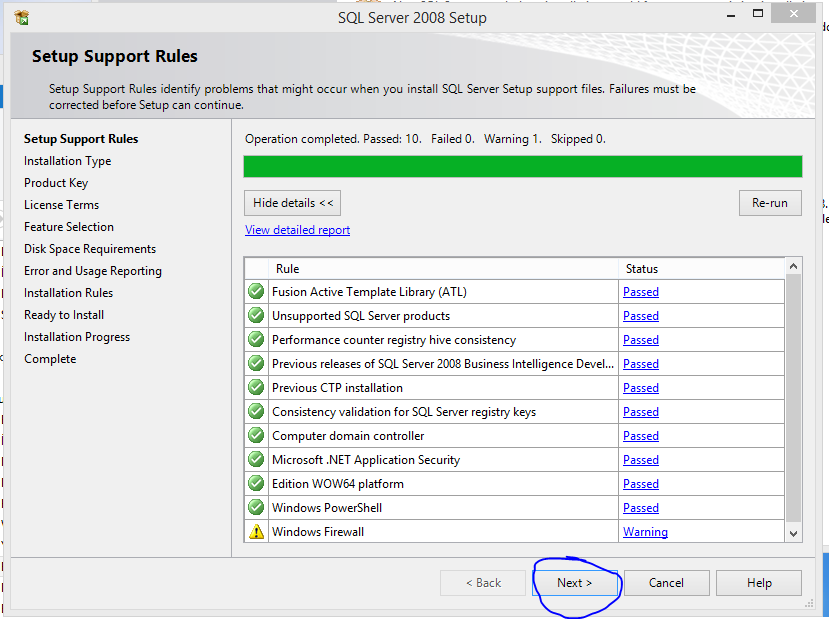Open Passed status for Computer domain controller

coord(641,436)
